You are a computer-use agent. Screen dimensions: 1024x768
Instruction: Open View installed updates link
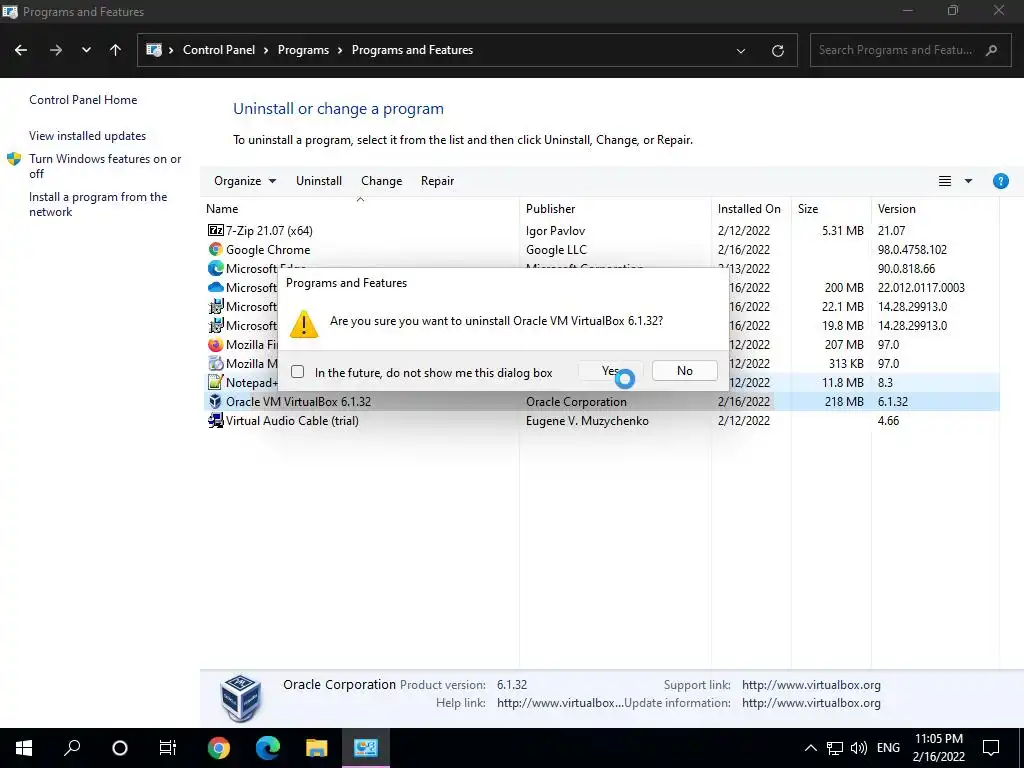[x=88, y=136]
